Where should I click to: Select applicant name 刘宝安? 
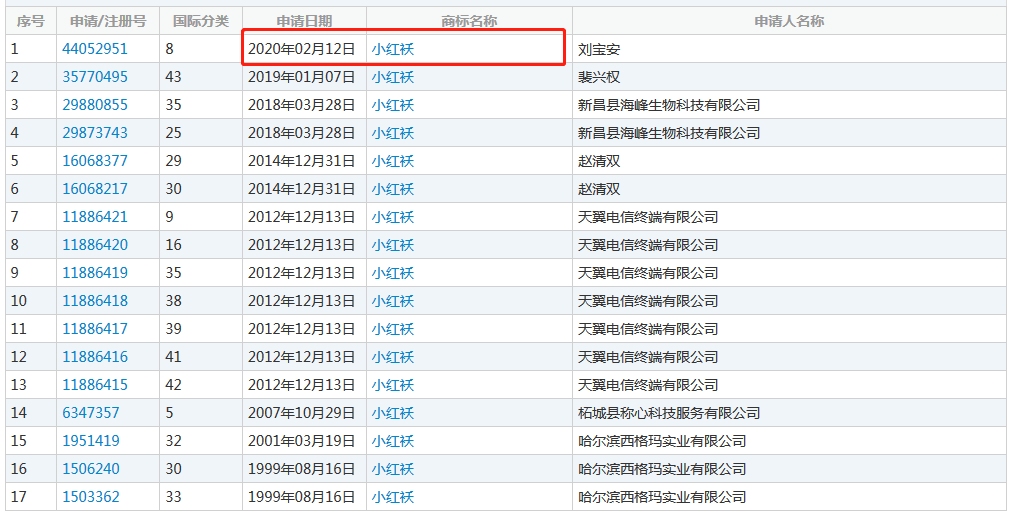[x=599, y=49]
